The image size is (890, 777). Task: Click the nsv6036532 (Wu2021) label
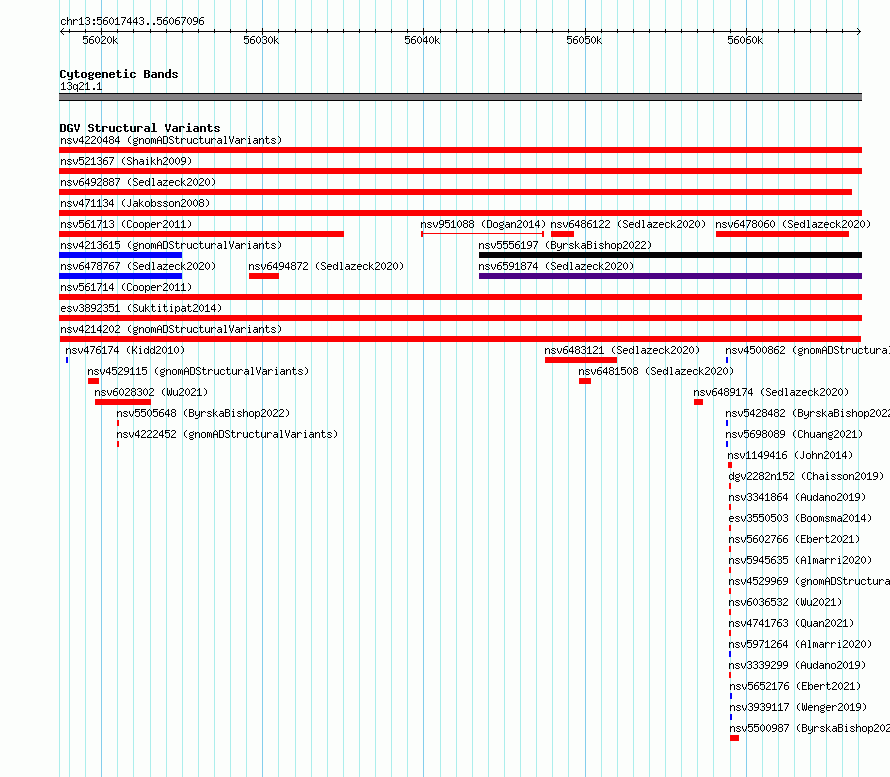(x=786, y=602)
